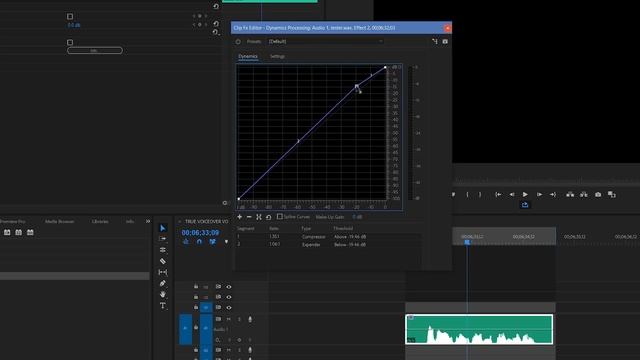Open the Info tab
The width and height of the screenshot is (640, 360).
click(130, 221)
